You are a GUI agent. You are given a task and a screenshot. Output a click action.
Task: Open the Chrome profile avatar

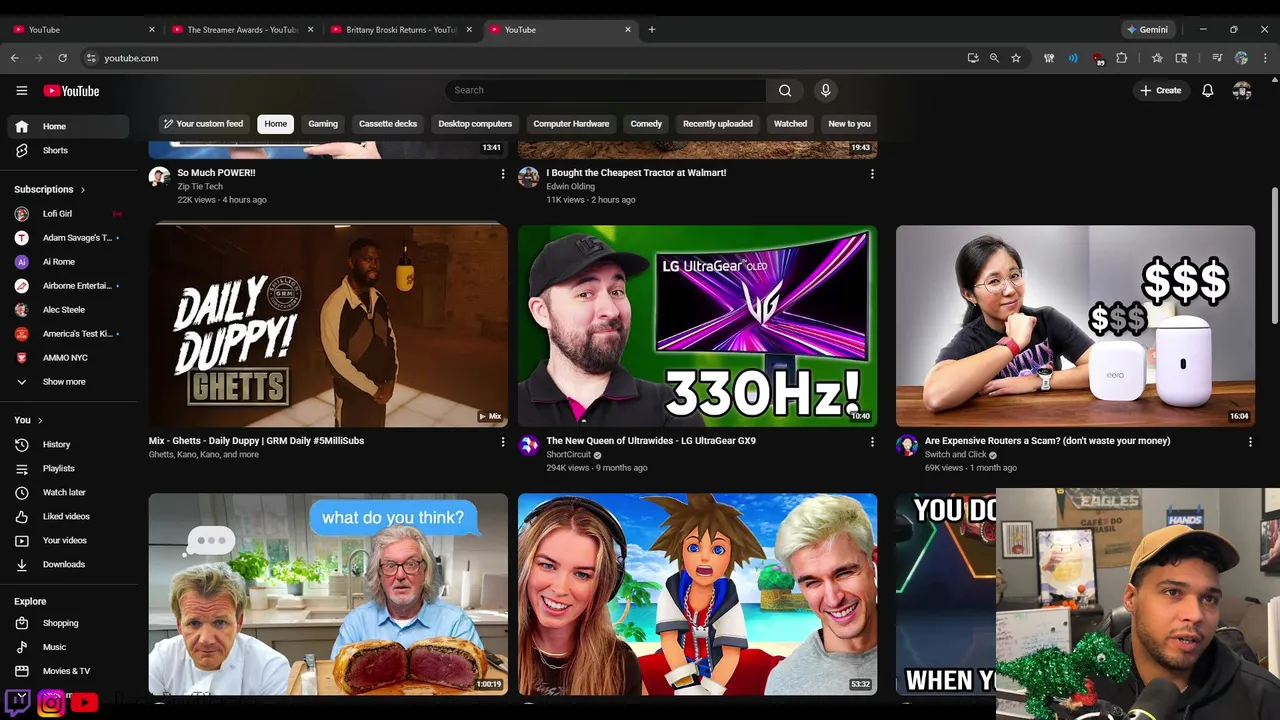1241,58
